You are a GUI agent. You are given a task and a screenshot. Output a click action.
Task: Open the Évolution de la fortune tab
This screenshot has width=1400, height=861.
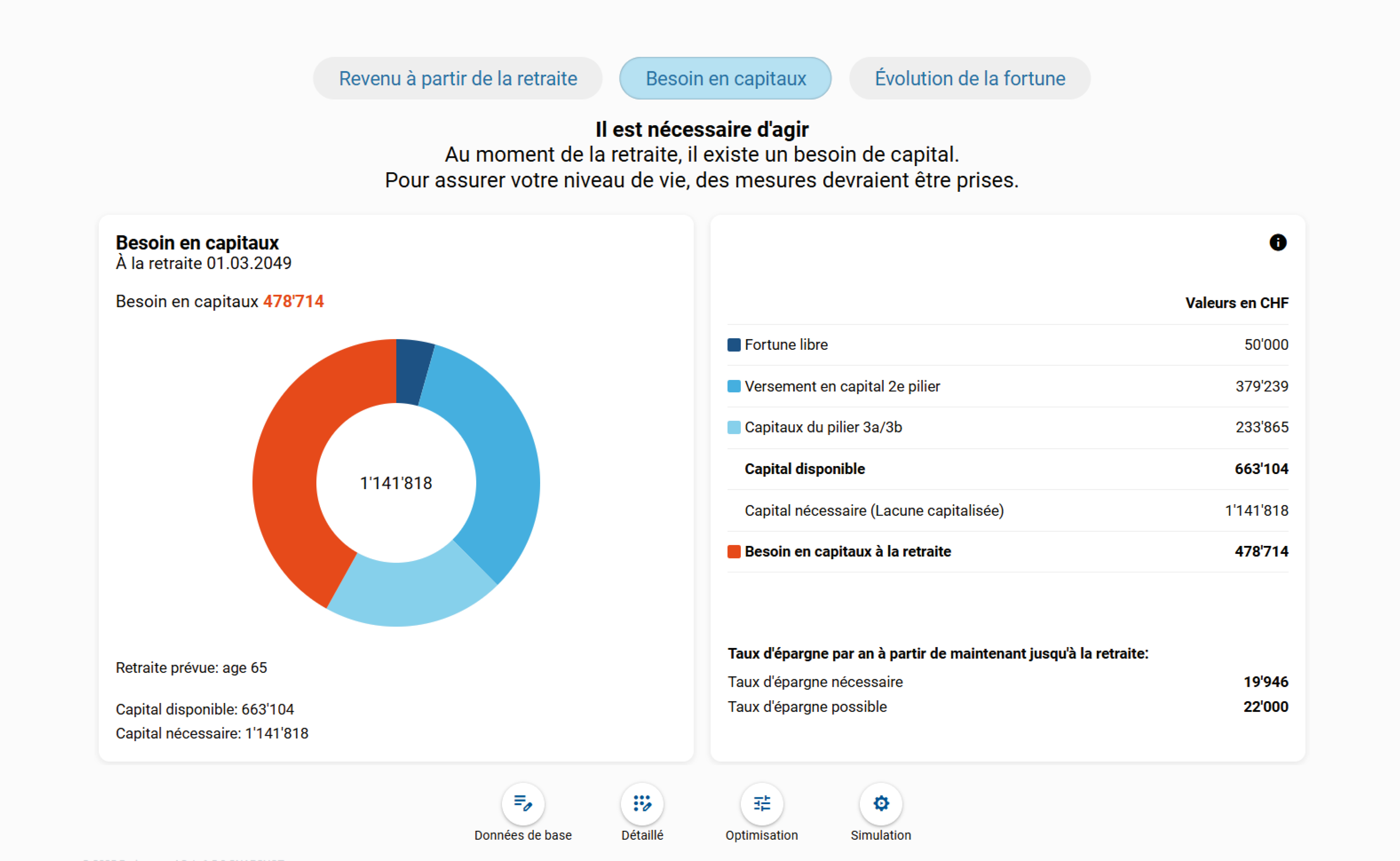pyautogui.click(x=969, y=79)
